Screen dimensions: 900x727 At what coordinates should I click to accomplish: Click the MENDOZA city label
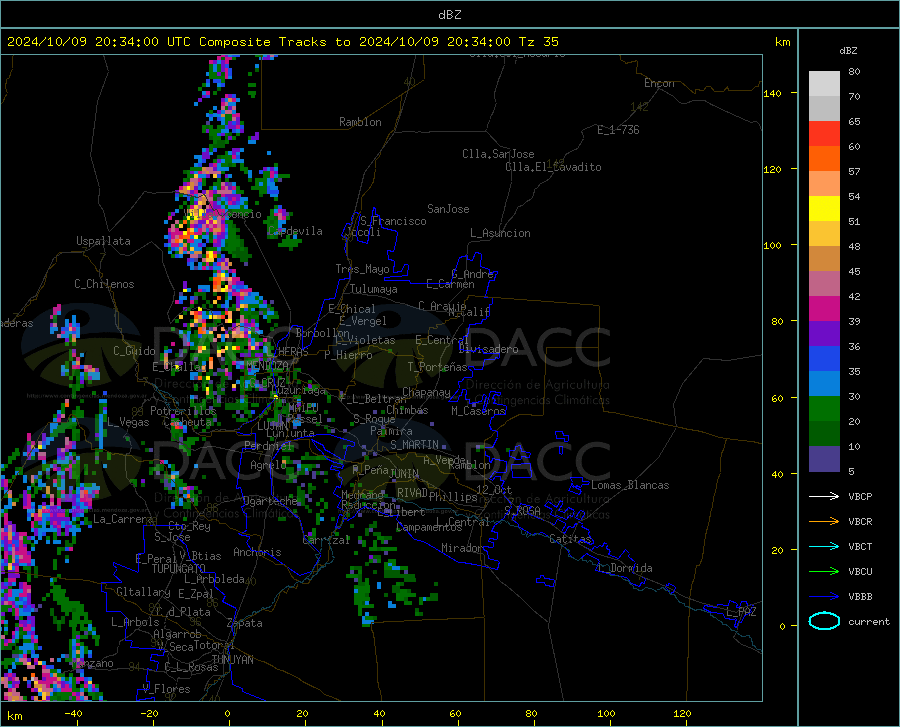tap(266, 365)
